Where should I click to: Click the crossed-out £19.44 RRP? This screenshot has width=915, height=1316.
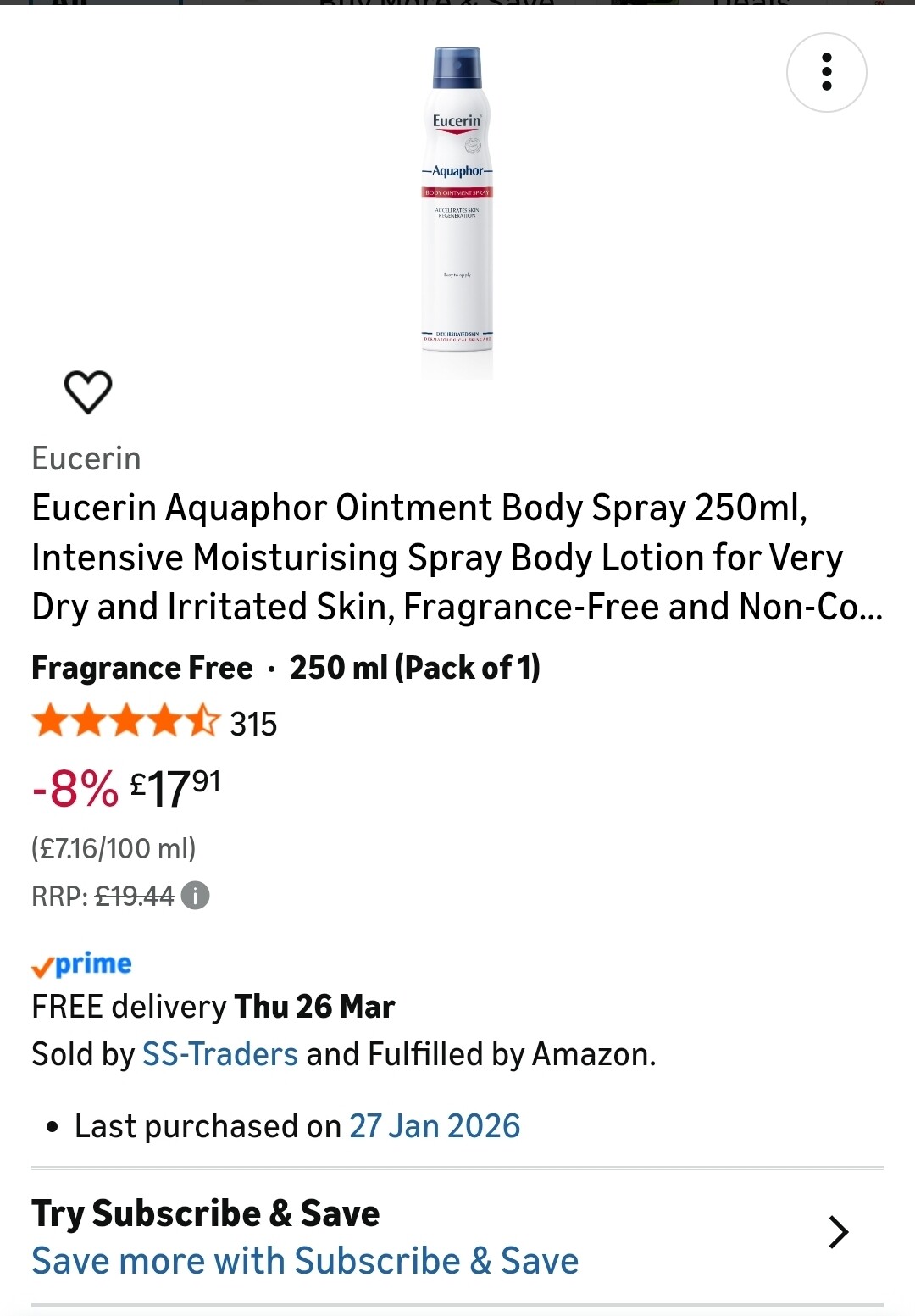[x=135, y=896]
